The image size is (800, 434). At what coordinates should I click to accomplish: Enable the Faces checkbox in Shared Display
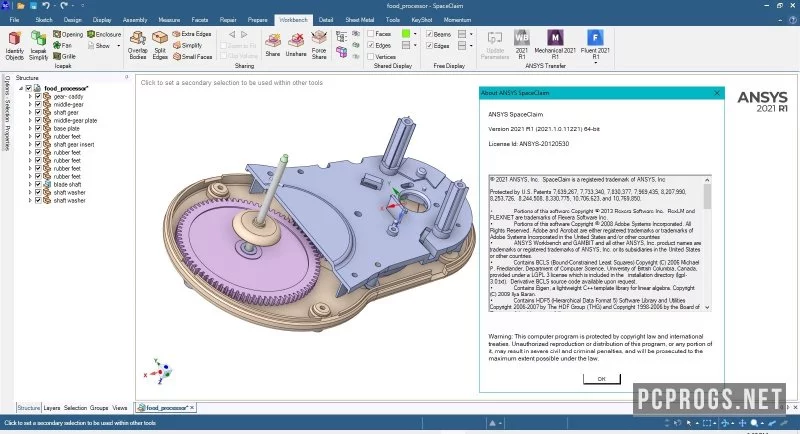coord(371,34)
